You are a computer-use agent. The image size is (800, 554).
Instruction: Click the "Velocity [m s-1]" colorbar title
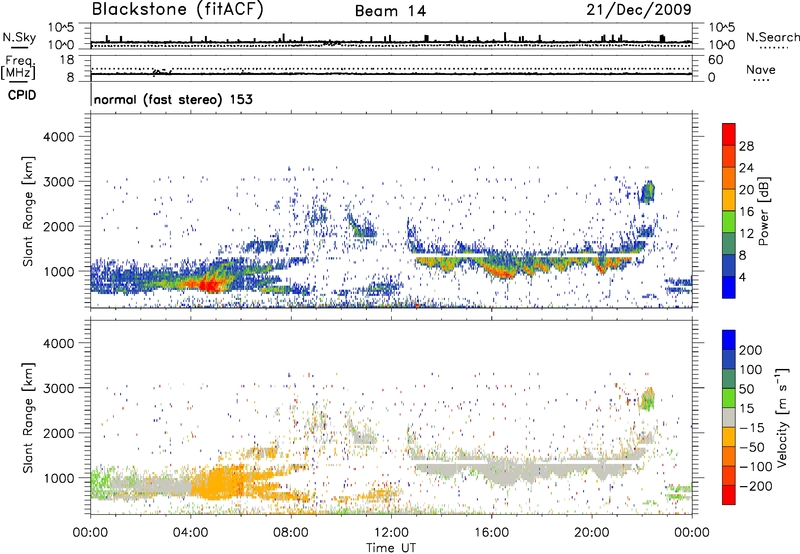tap(782, 417)
